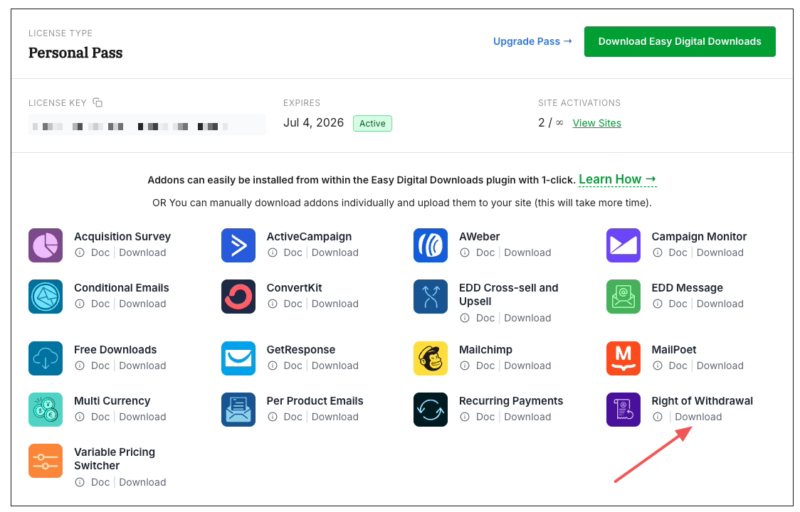800x512 pixels.
Task: Click info icon under Acquisition Survey
Action: tap(80, 252)
